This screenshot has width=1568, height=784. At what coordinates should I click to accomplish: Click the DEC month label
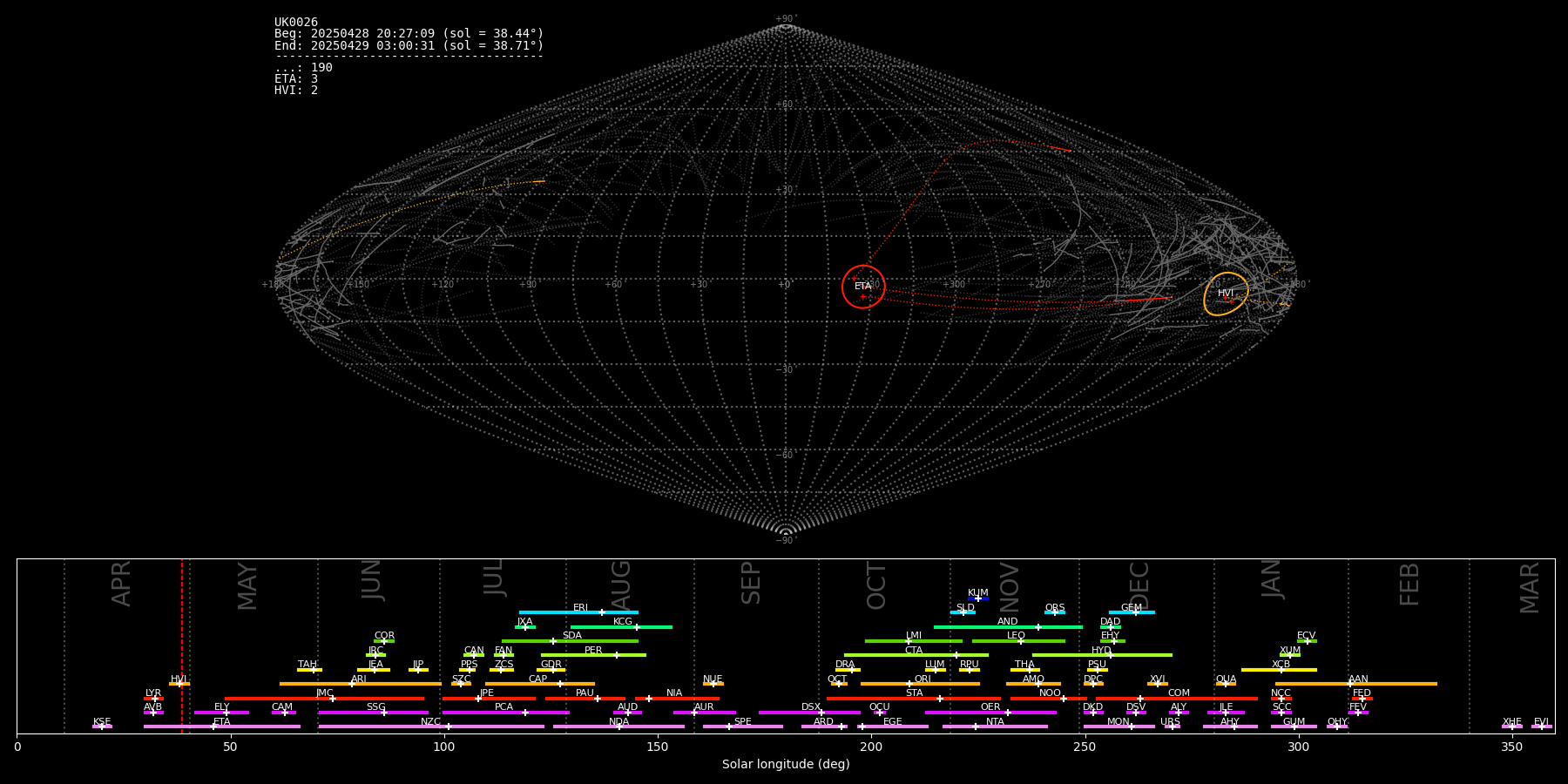(1139, 585)
